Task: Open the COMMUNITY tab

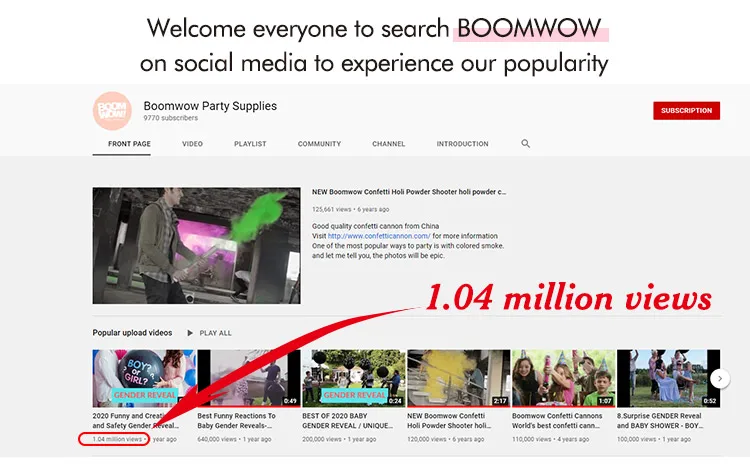Action: [x=319, y=144]
